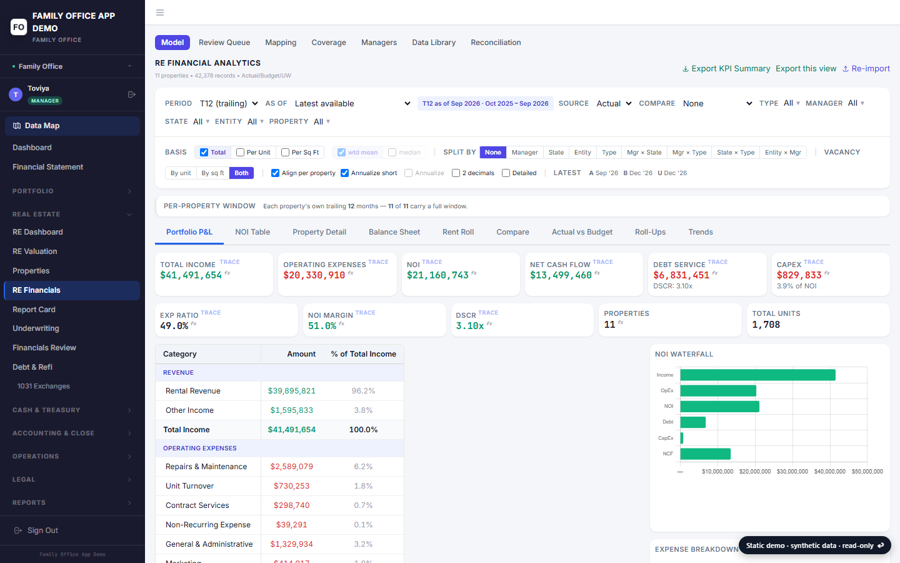Open 1031 Exchanges in sidebar
Screen dimensions: 900x563
[44, 386]
